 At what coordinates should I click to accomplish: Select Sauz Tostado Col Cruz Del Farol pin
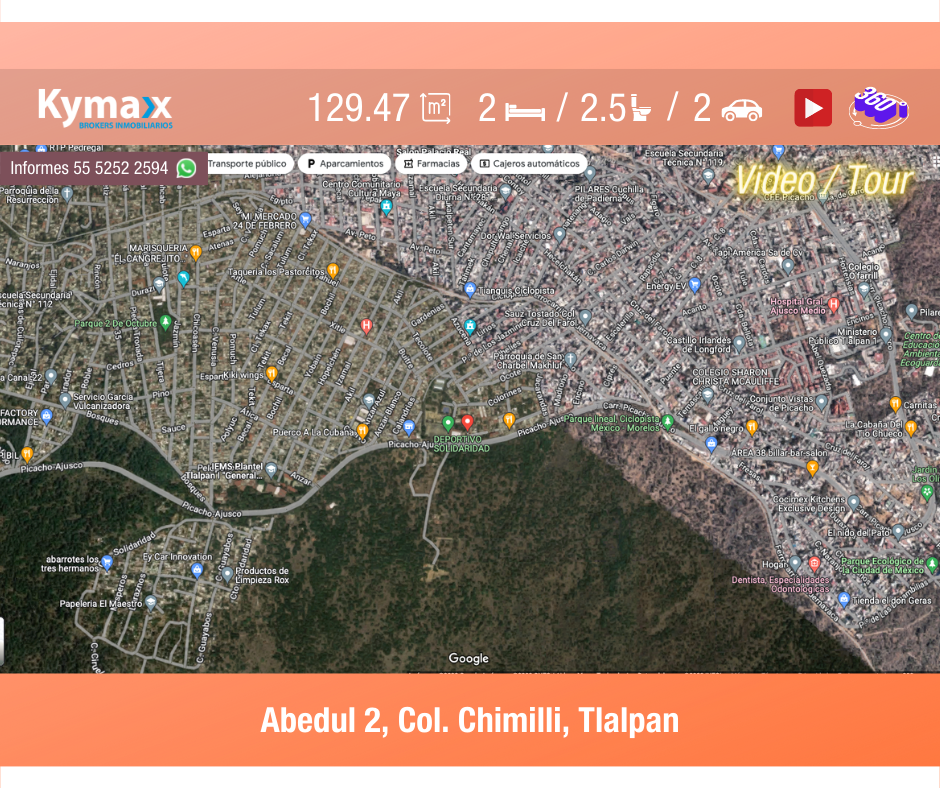[585, 316]
